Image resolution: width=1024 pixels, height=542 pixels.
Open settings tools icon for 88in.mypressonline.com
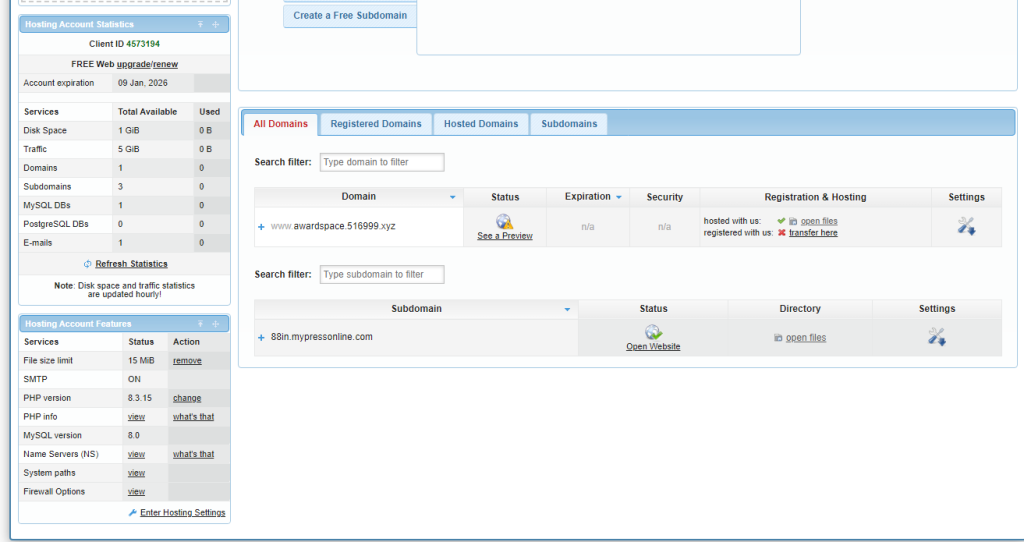coord(937,337)
